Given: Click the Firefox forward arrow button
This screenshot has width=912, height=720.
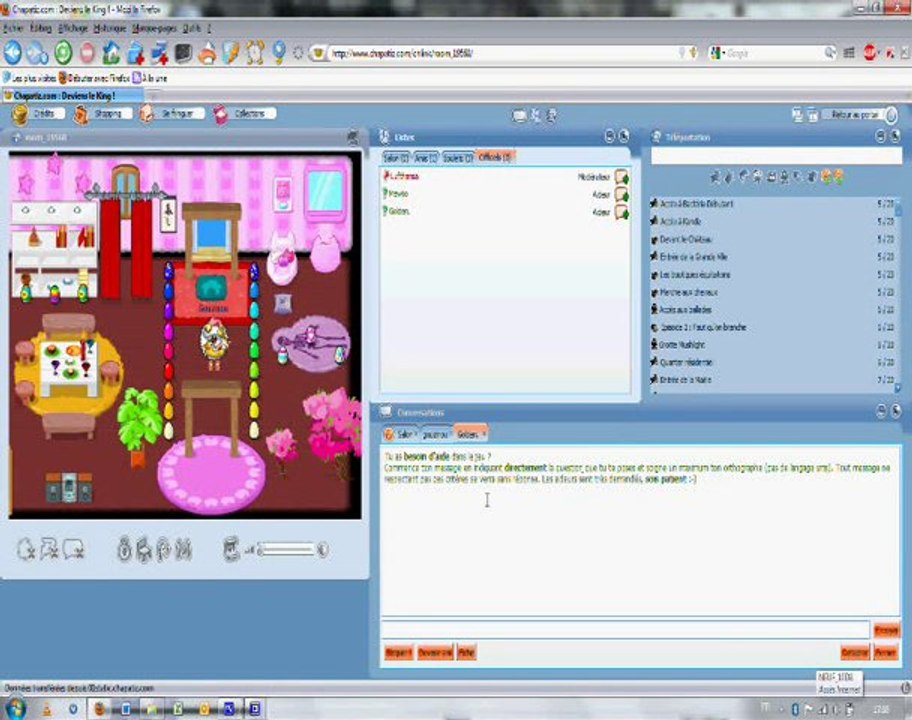Looking at the screenshot, I should 37,53.
